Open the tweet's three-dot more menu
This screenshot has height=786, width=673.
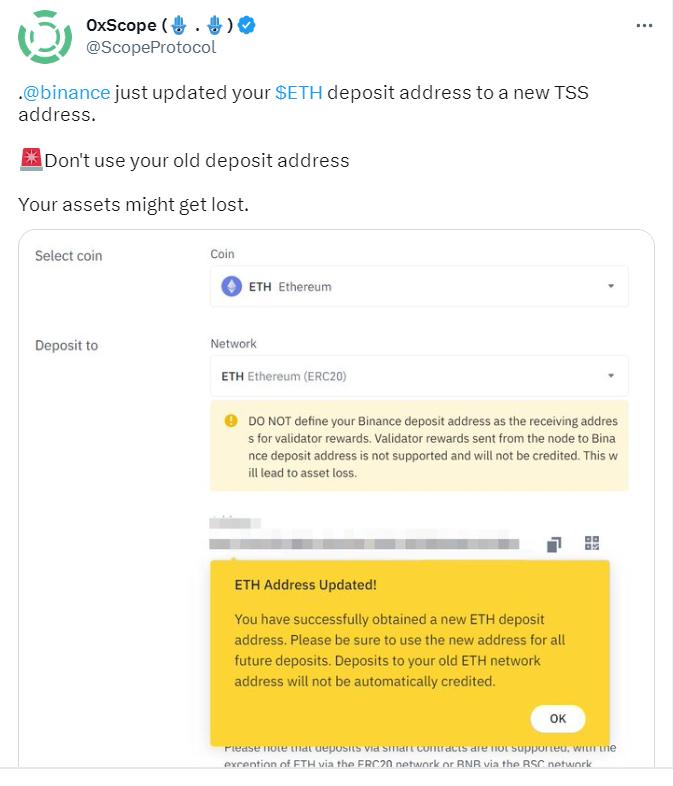pos(644,26)
